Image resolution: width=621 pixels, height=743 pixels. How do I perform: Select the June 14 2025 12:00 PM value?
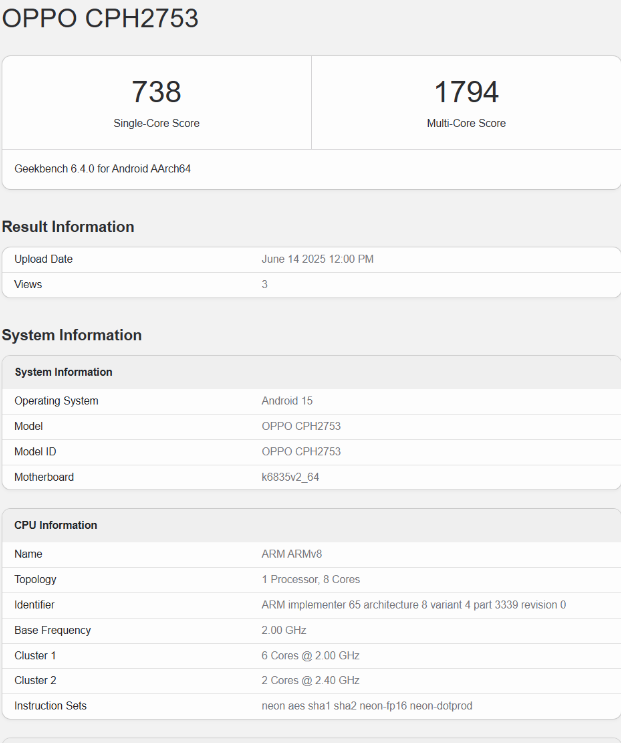317,259
